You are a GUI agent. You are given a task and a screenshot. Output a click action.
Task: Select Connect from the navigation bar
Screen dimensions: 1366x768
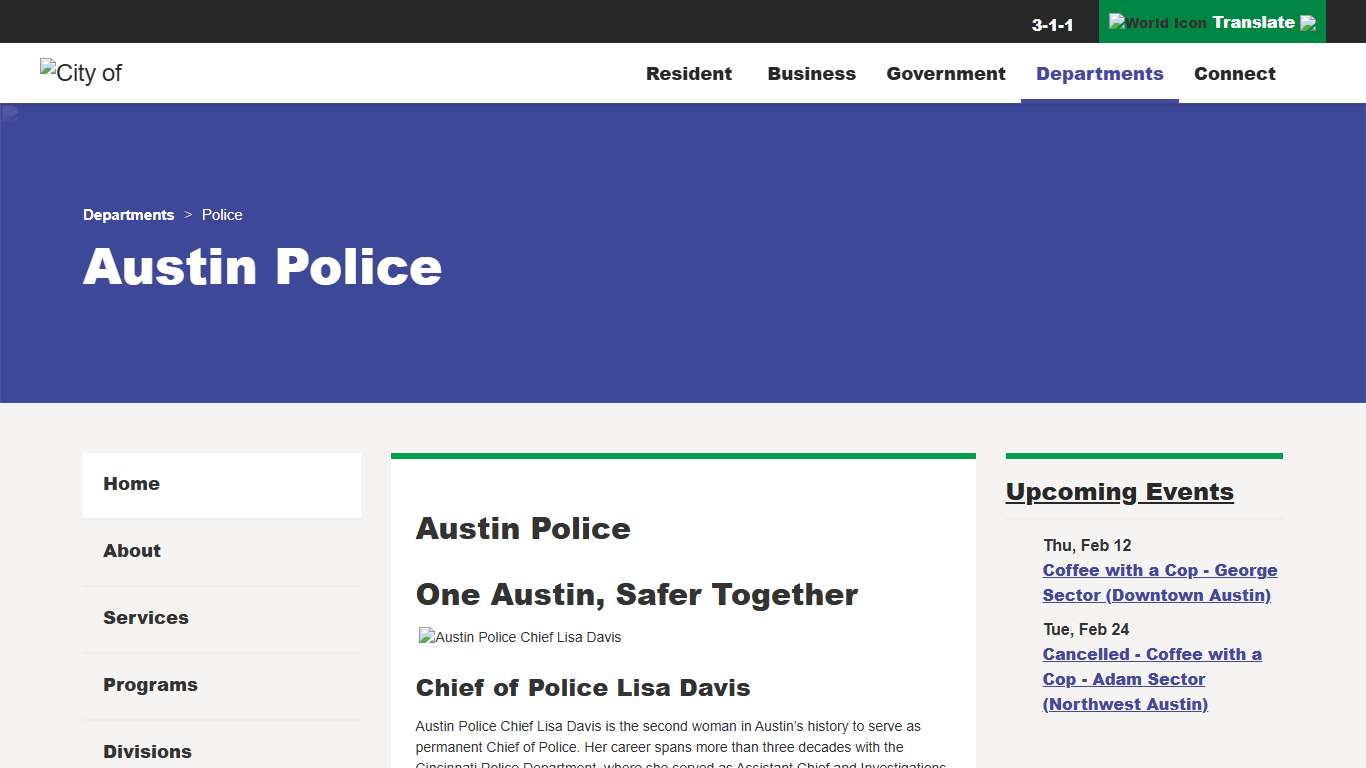coord(1234,73)
